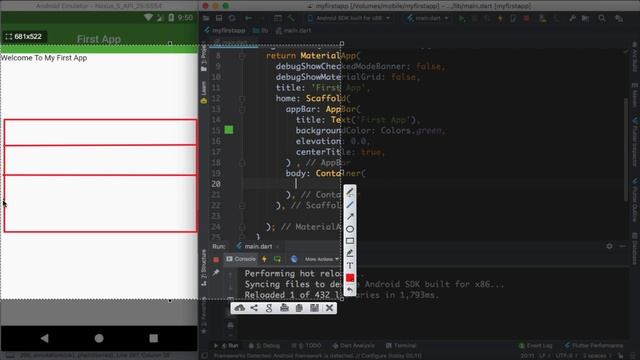640x360 pixels.
Task: Click the Open folder icon in IDE toolbar
Action: pyautogui.click(x=206, y=18)
